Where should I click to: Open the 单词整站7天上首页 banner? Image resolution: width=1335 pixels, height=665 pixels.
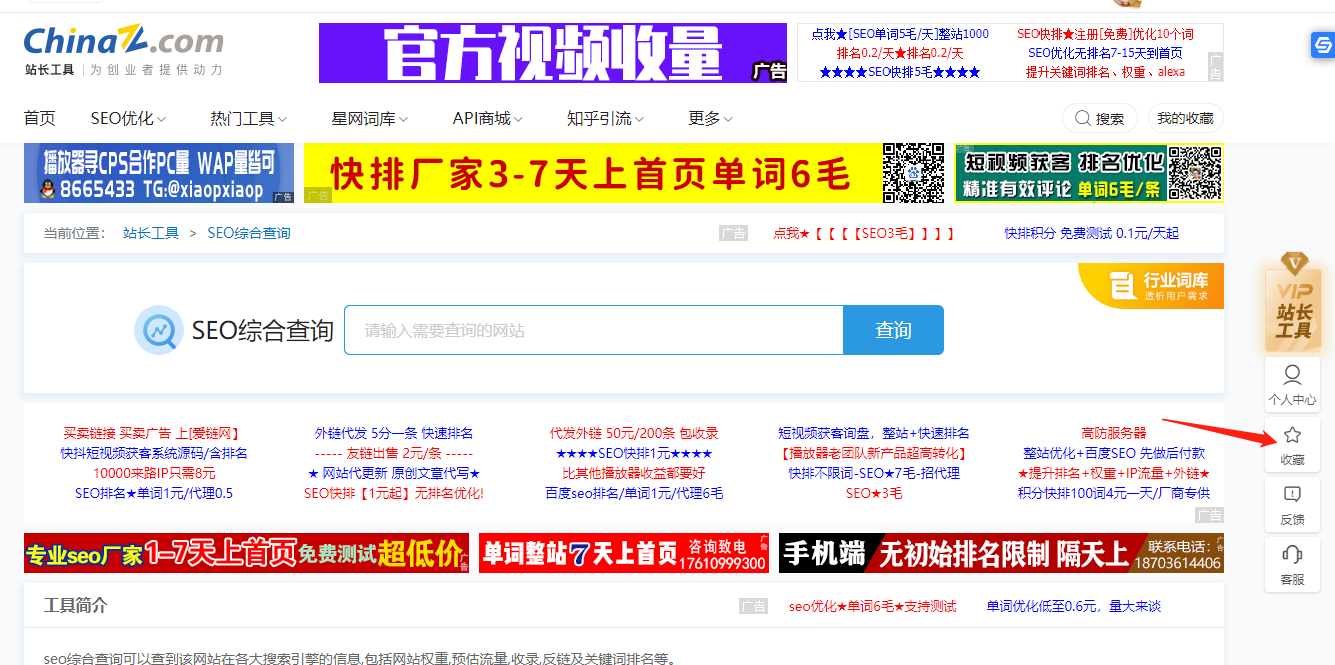click(624, 553)
